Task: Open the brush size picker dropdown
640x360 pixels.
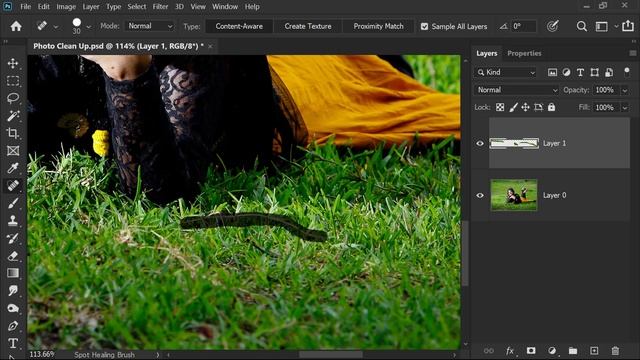Action: click(x=89, y=27)
